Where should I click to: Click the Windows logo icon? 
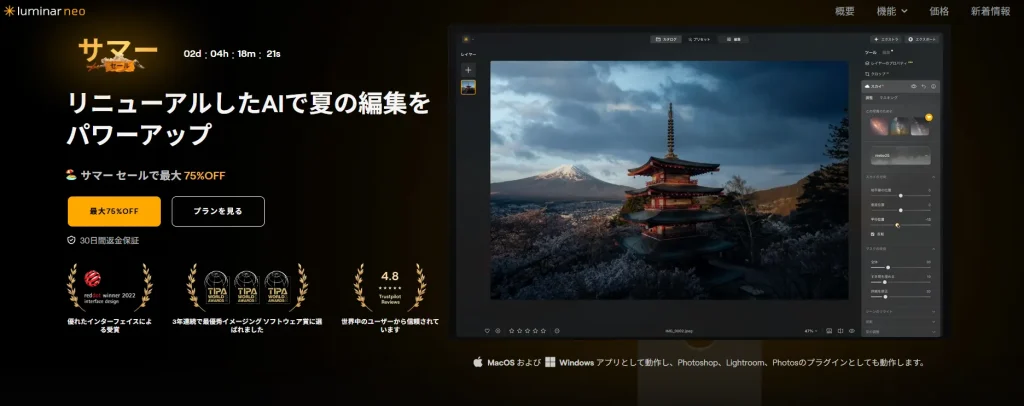pyautogui.click(x=551, y=362)
